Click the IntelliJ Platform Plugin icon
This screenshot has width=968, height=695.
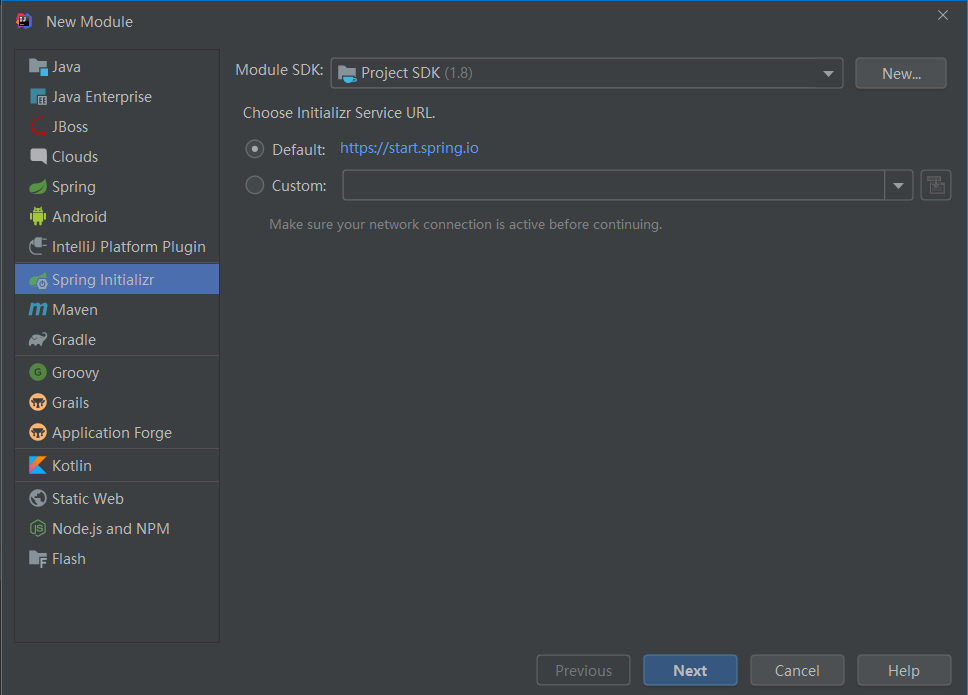pyautogui.click(x=38, y=246)
